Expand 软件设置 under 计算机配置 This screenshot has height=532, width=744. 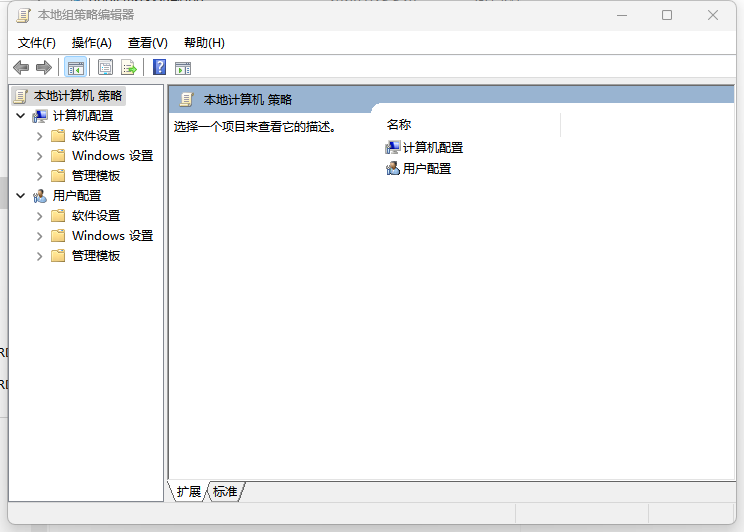(39, 136)
